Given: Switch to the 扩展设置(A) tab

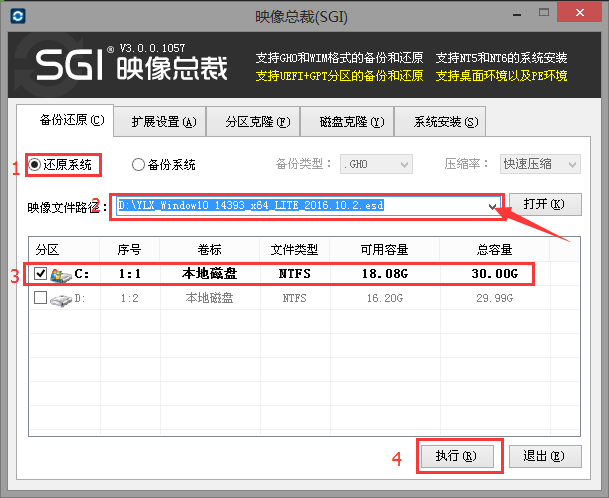Looking at the screenshot, I should (x=160, y=122).
